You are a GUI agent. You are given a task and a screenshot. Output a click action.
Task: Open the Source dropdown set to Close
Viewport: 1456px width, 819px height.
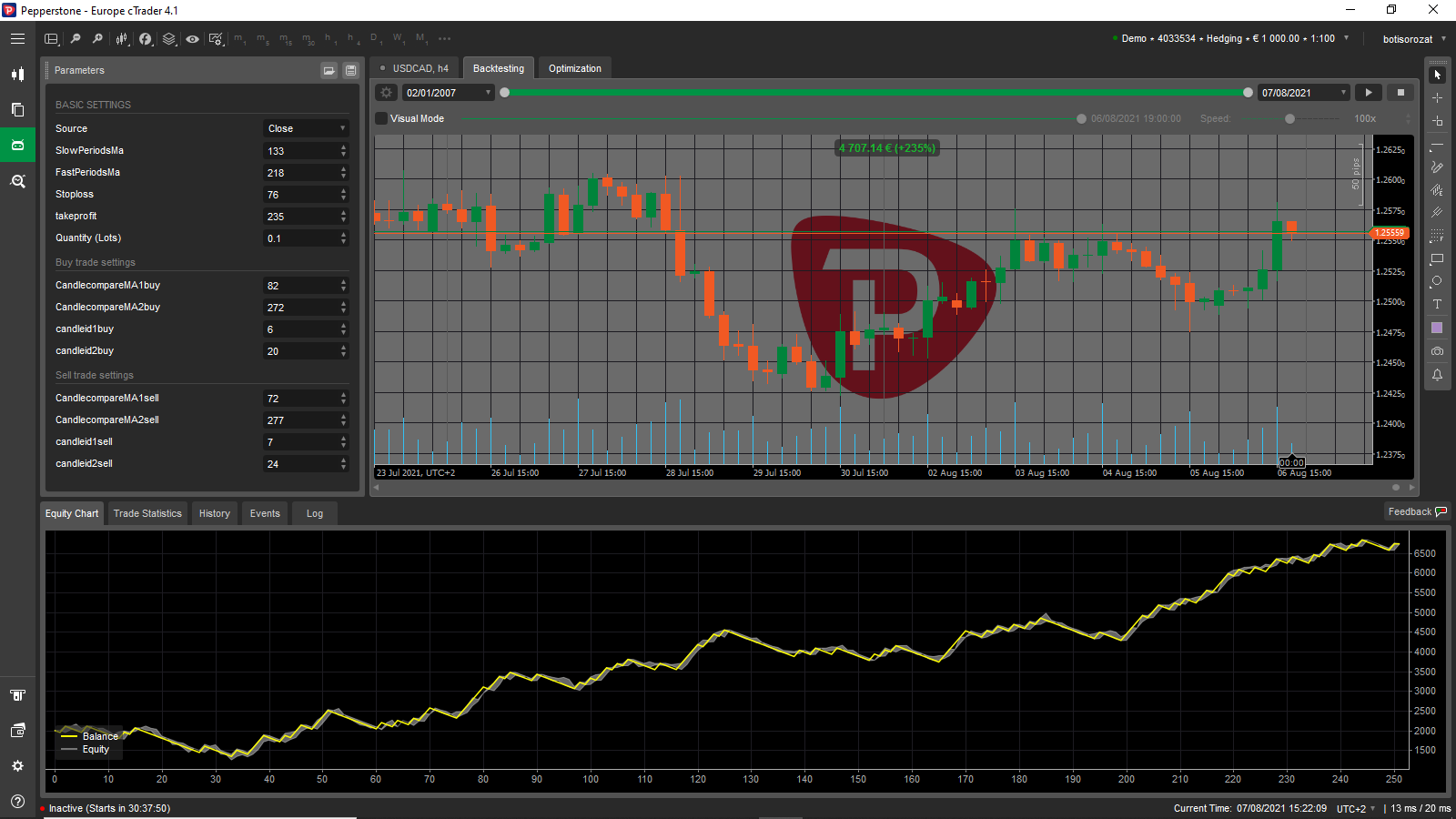[306, 128]
